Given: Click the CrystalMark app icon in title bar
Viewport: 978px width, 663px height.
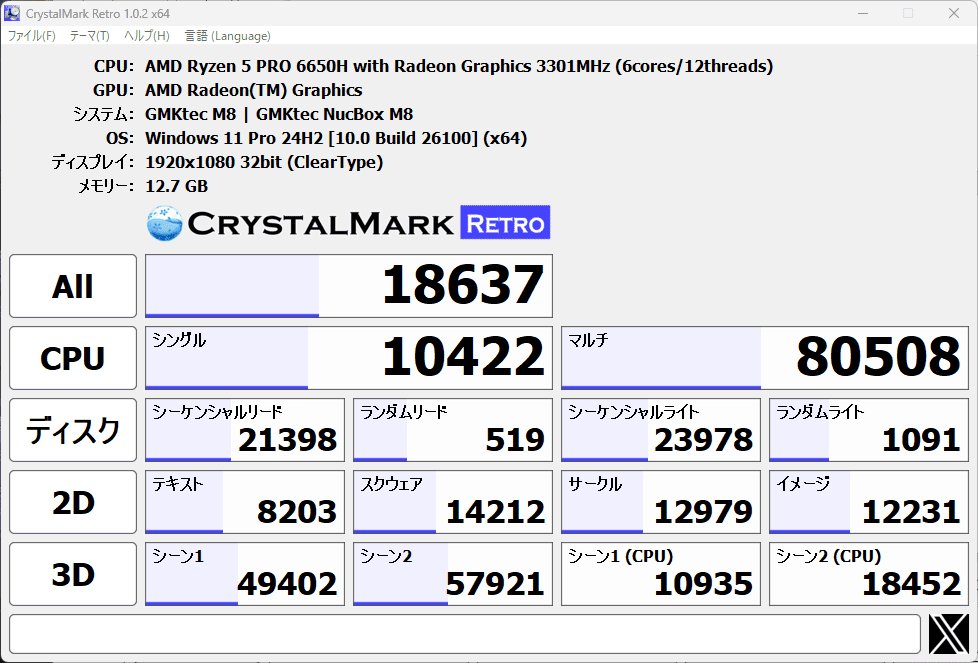Looking at the screenshot, I should [13, 13].
